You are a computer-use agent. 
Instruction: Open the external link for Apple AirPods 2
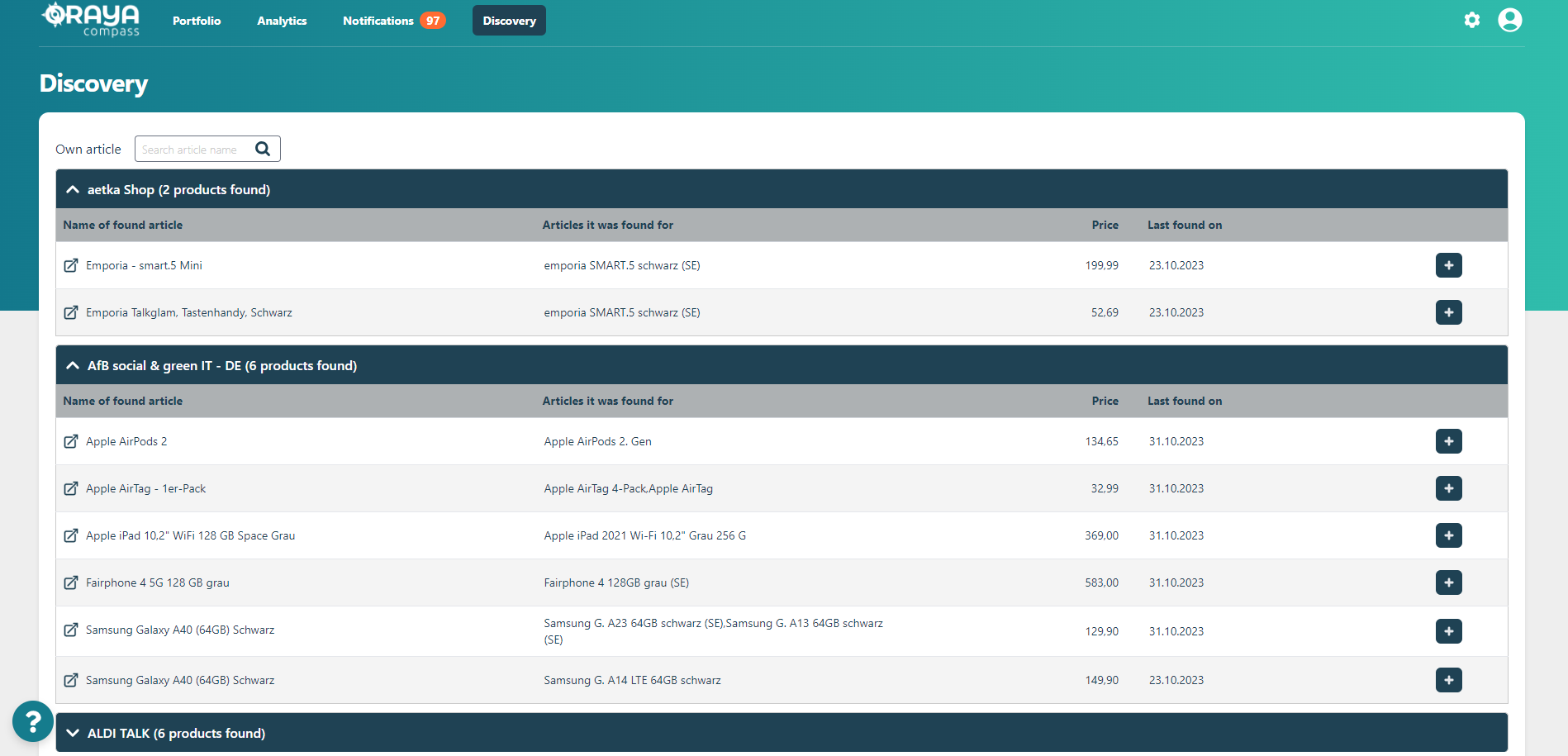pos(71,441)
